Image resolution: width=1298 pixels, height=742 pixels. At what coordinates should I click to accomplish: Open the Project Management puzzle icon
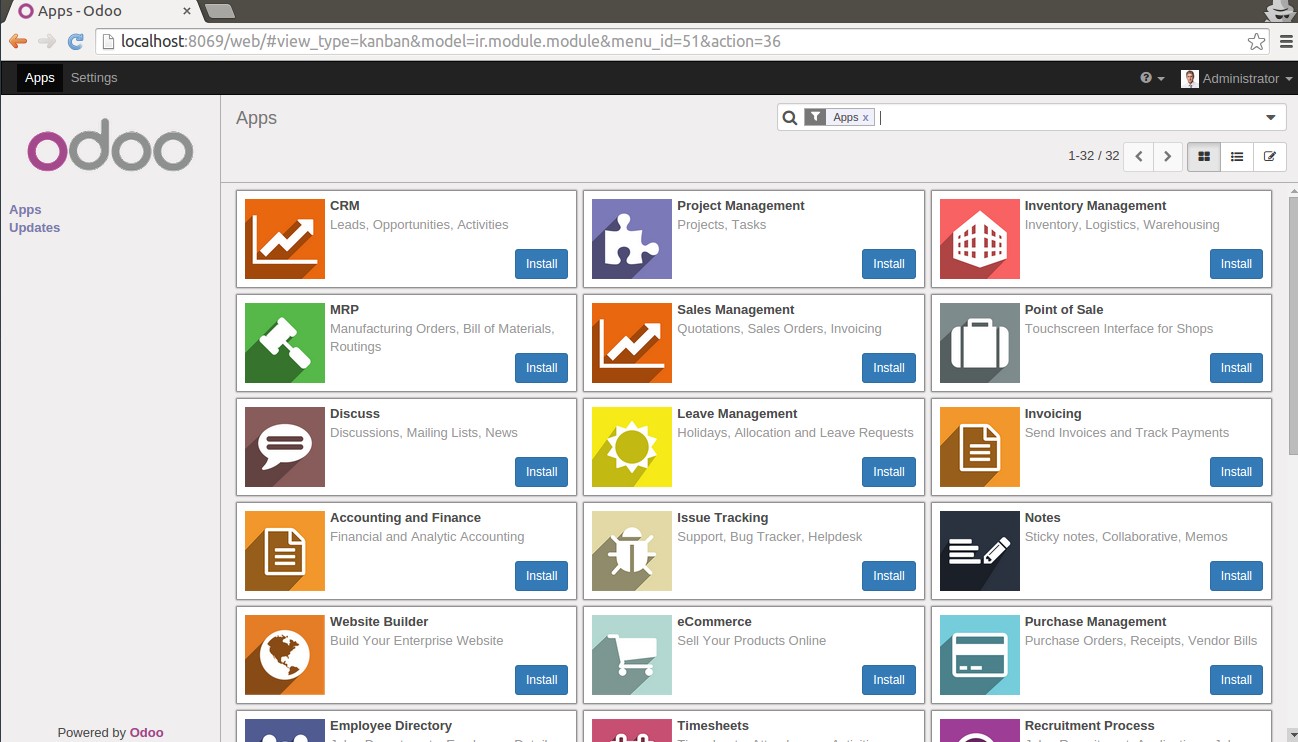tap(632, 239)
